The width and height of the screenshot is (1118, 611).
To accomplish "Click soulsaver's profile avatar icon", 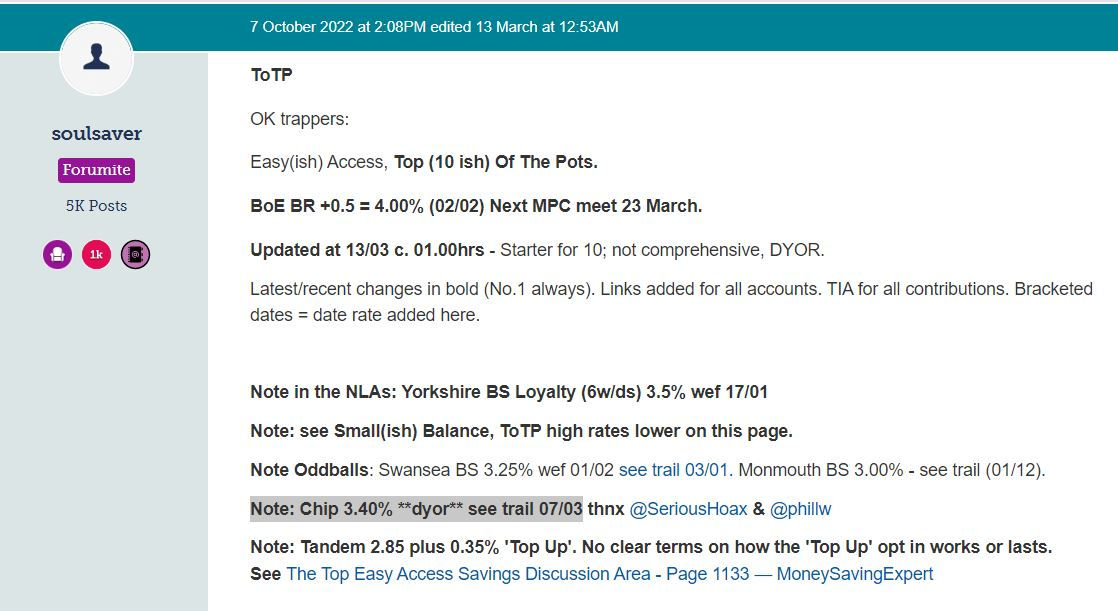I will point(96,58).
